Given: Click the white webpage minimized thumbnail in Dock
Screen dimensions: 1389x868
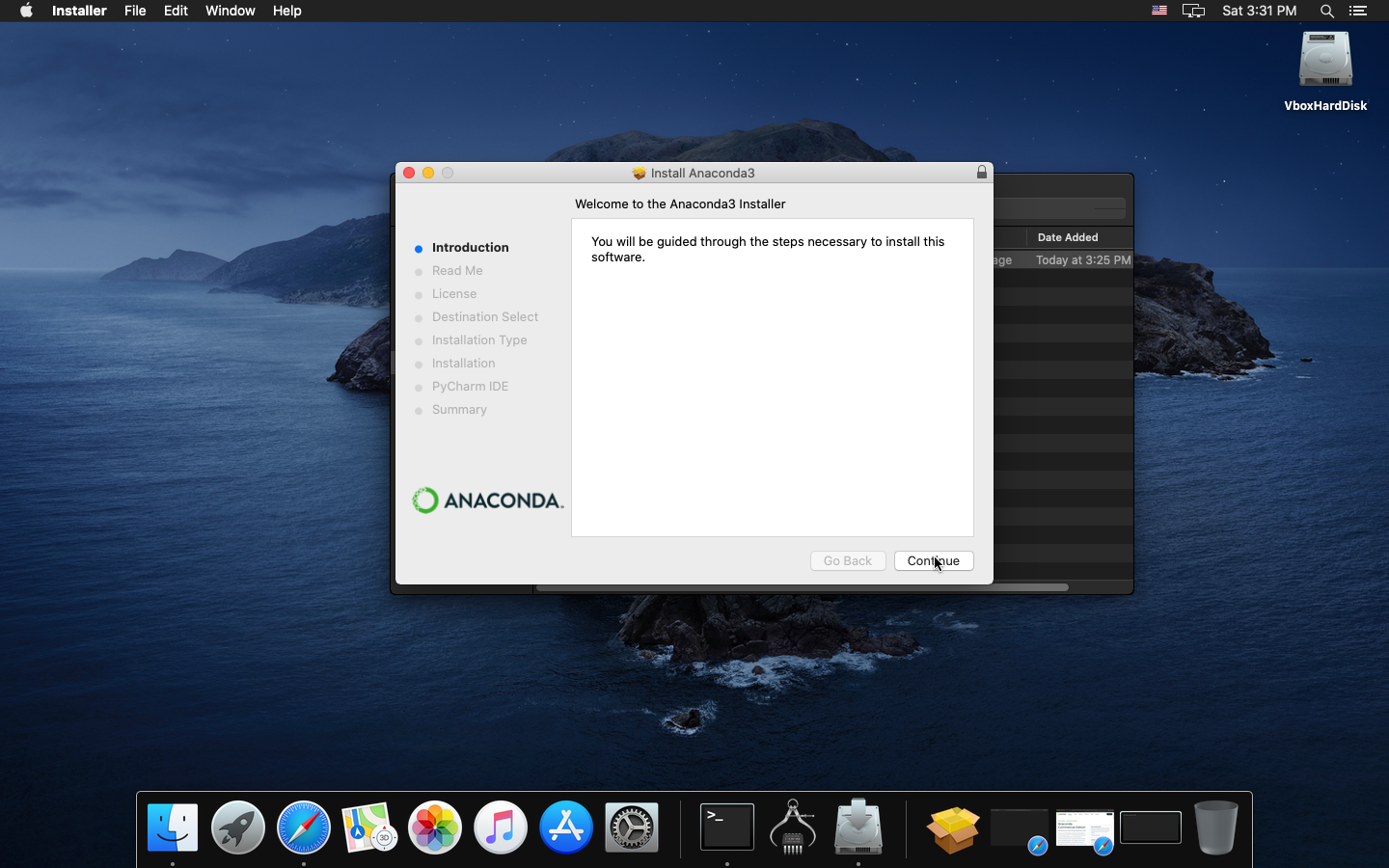Looking at the screenshot, I should (1085, 829).
